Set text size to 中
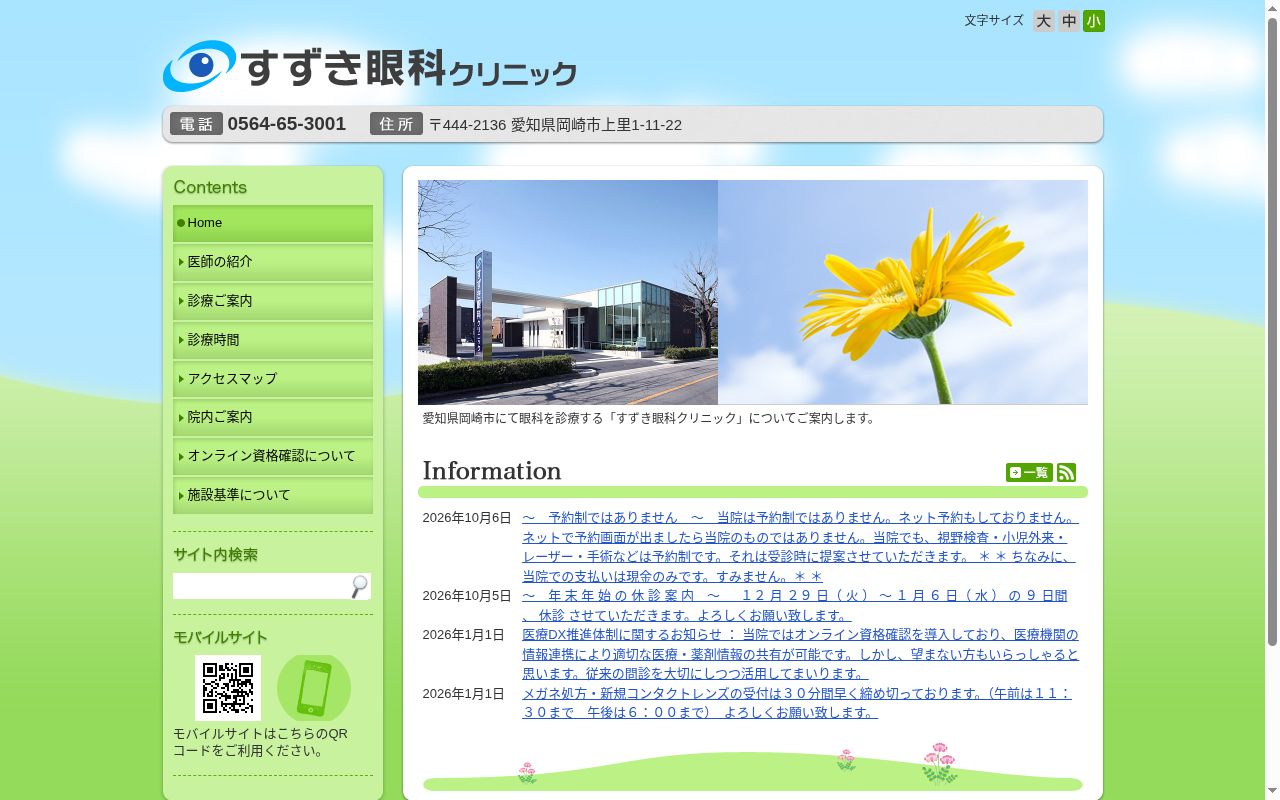Screen dimensions: 1280x800 coord(1069,21)
